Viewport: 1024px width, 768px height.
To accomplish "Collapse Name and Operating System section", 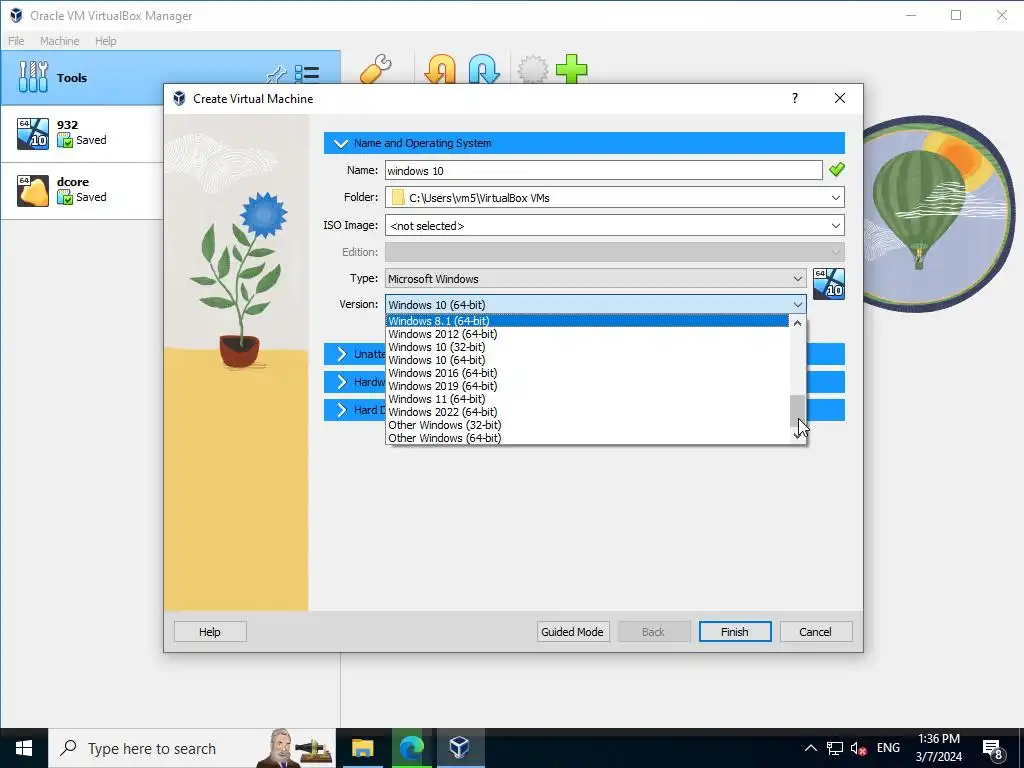I will click(340, 143).
